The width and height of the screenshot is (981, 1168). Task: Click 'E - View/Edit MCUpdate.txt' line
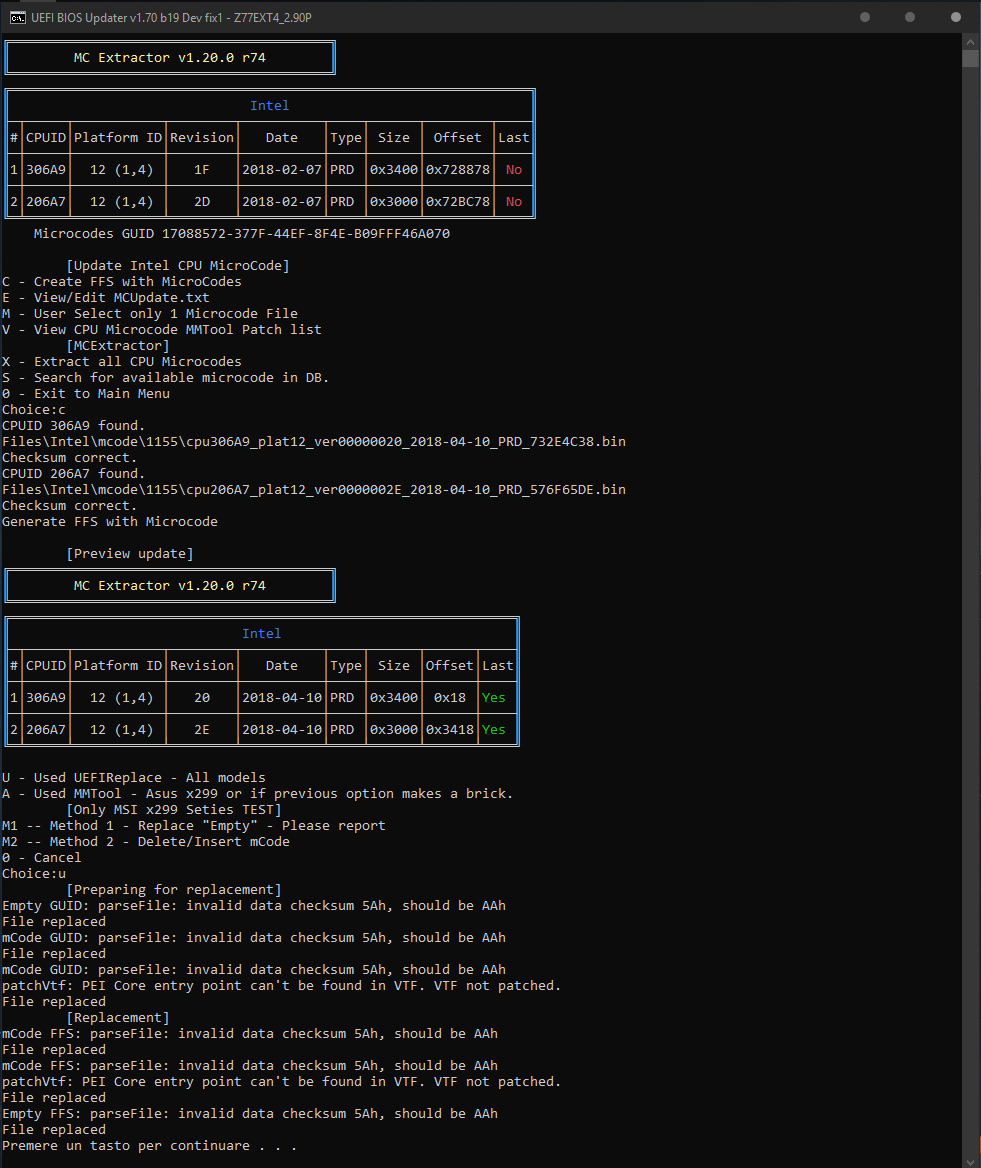(106, 298)
